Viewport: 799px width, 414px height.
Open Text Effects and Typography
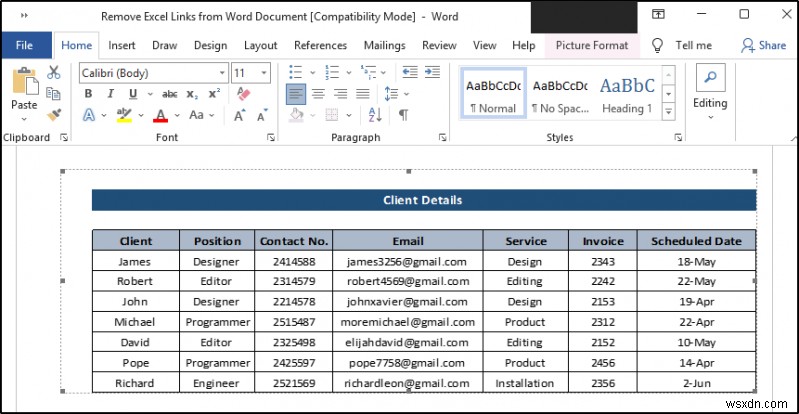pyautogui.click(x=89, y=115)
